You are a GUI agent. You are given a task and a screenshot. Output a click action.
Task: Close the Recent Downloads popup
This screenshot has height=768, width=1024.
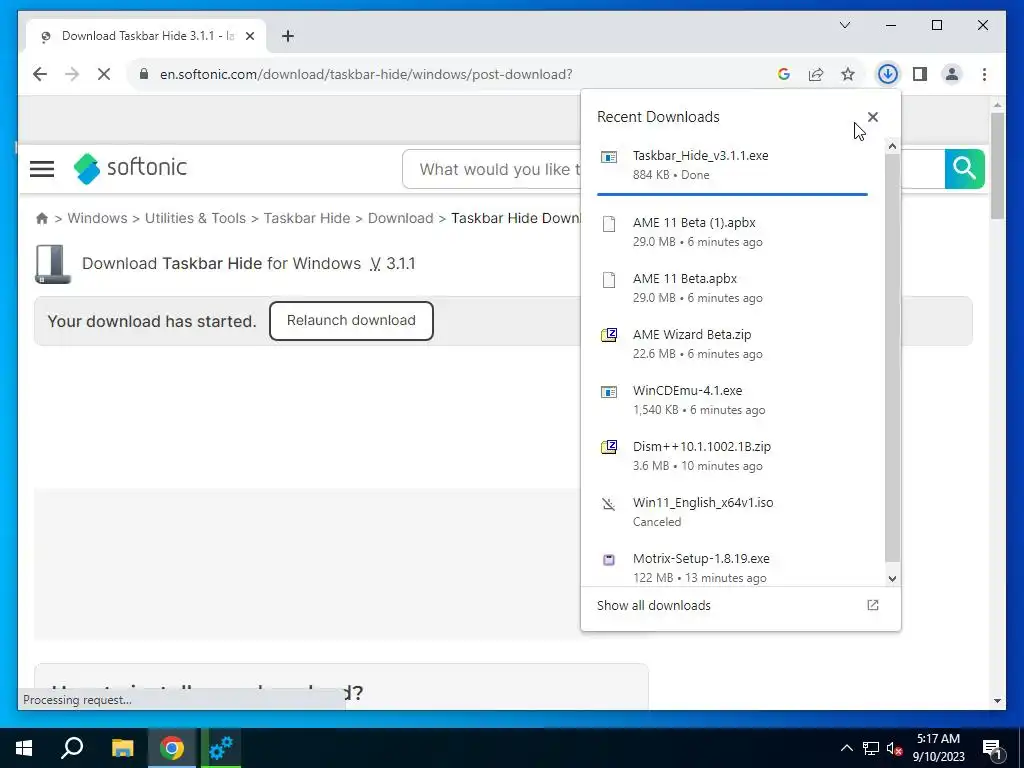872,117
